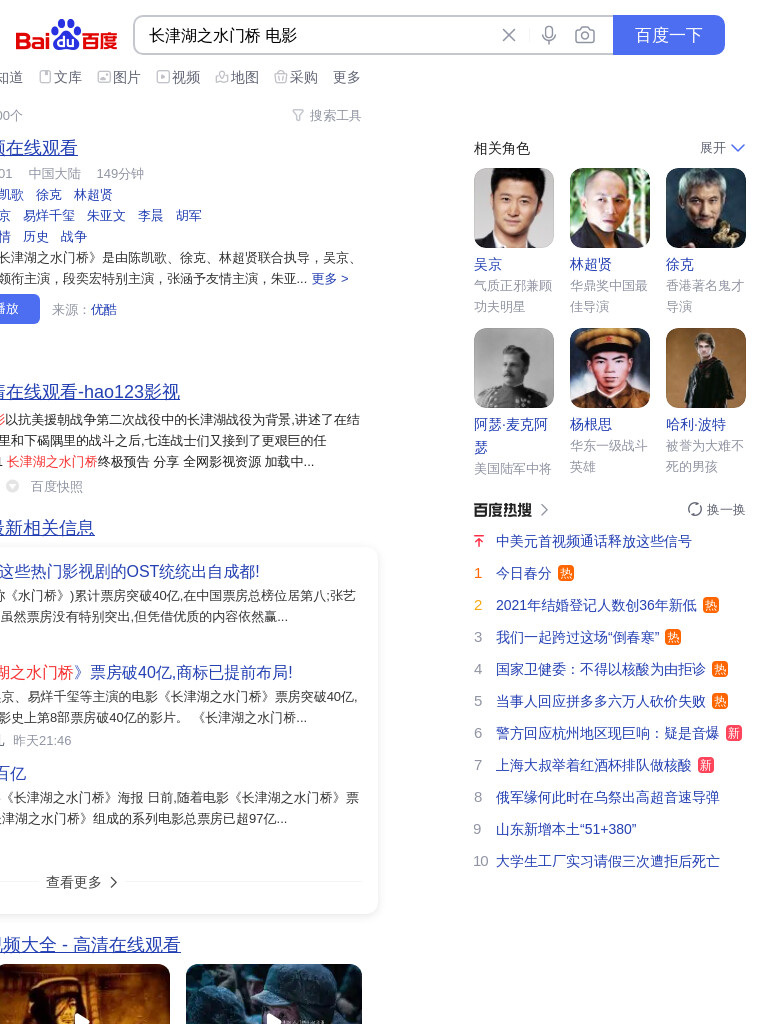Open hot search 2021年结婚登记人数创36年新低
This screenshot has width=768, height=1024.
coord(596,605)
